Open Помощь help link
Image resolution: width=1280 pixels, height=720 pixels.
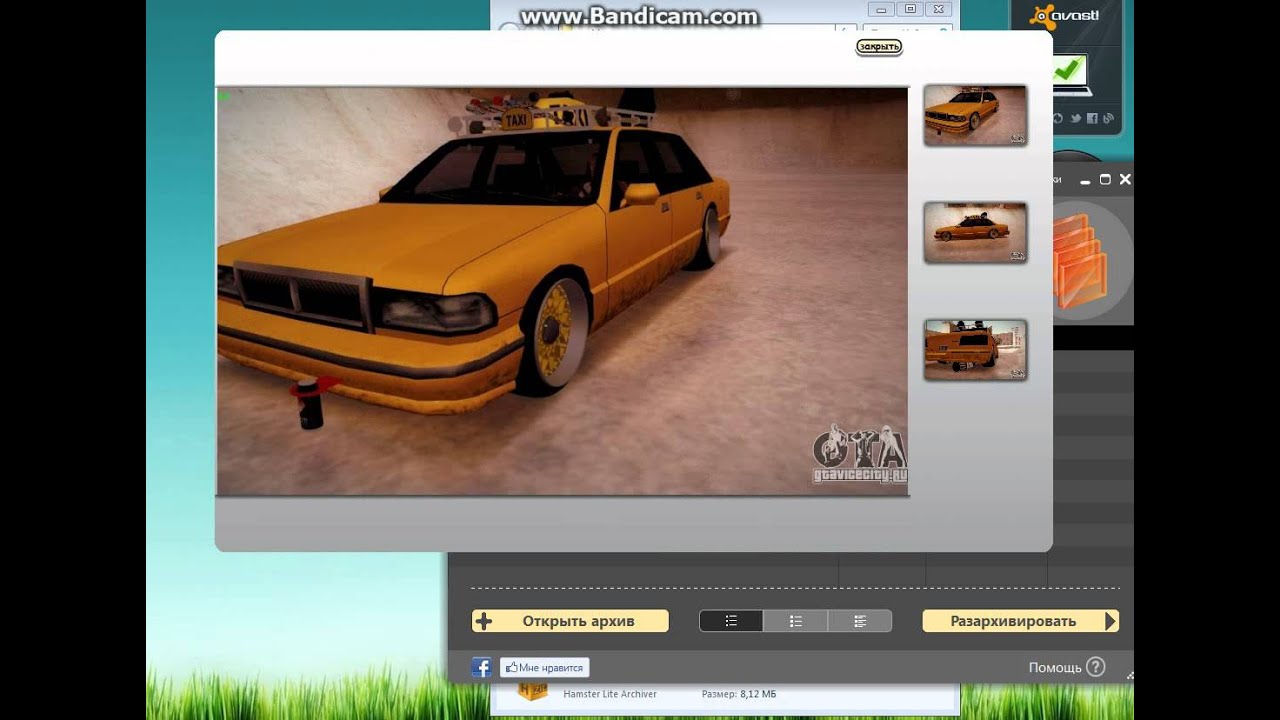click(x=1055, y=667)
